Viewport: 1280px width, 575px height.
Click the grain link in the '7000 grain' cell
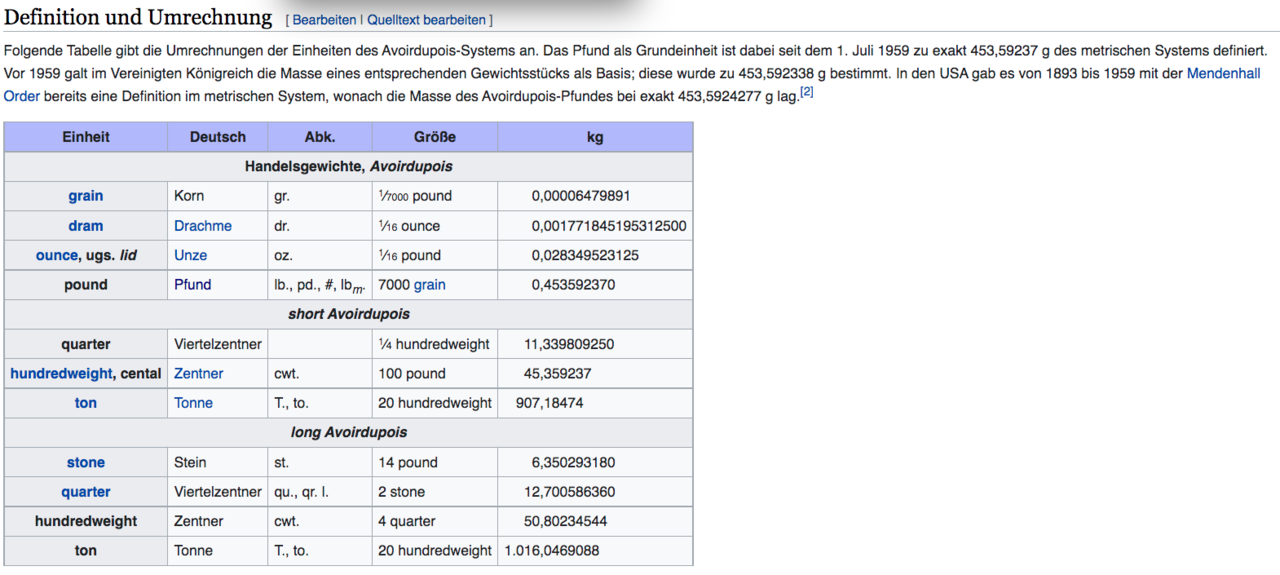point(429,285)
